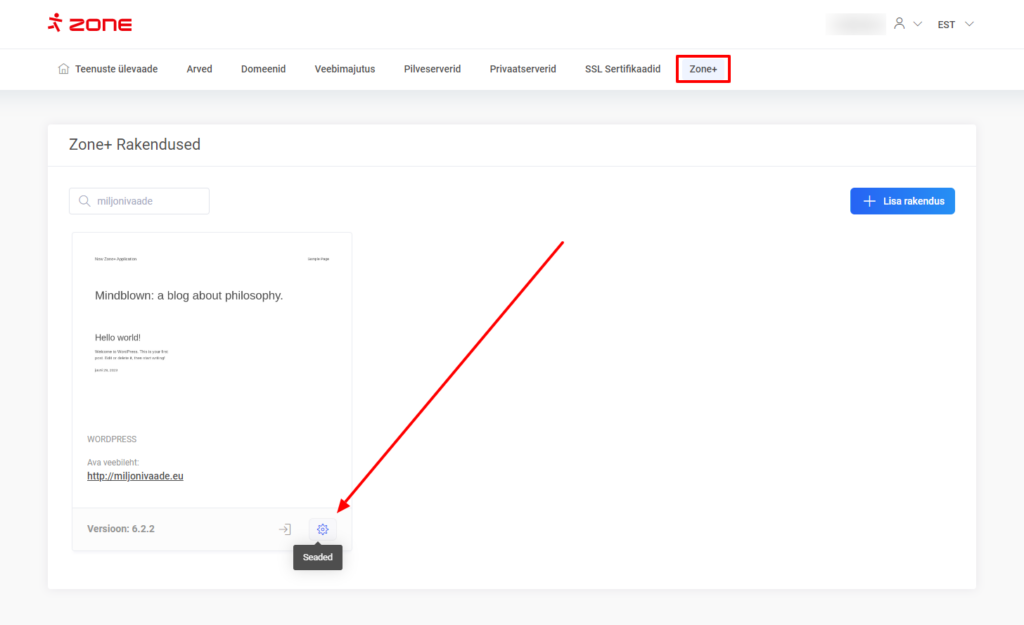Click the Zone logo

(x=90, y=23)
